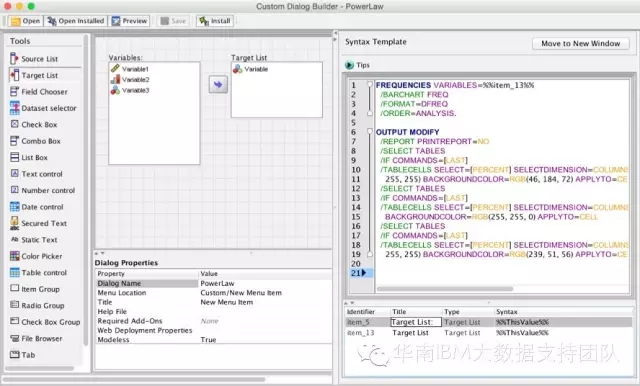Collapse FREQUENCIES code block fold marker
The width and height of the screenshot is (640, 386).
(x=369, y=84)
